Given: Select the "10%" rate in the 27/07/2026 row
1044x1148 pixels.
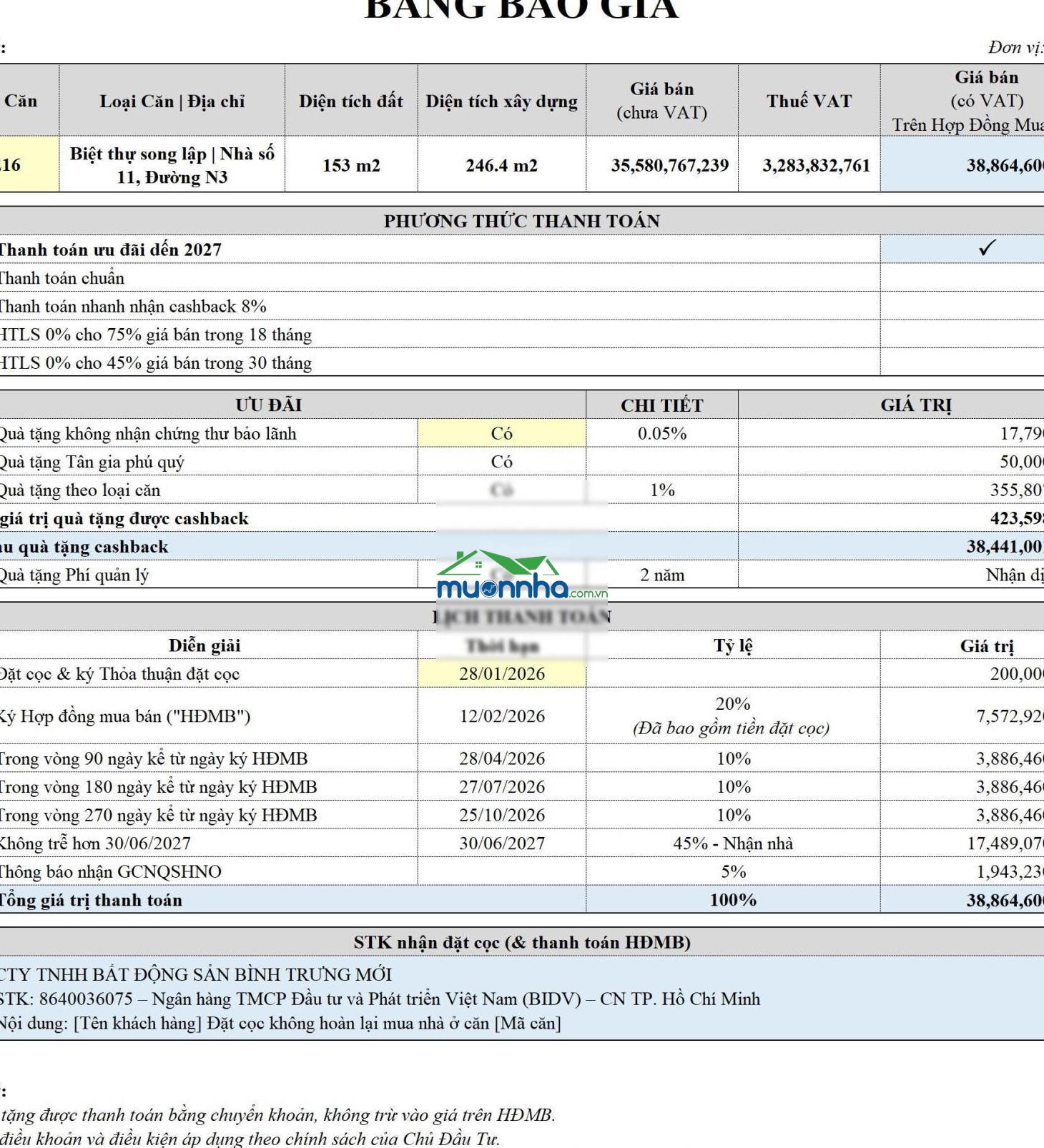Looking at the screenshot, I should tap(734, 787).
